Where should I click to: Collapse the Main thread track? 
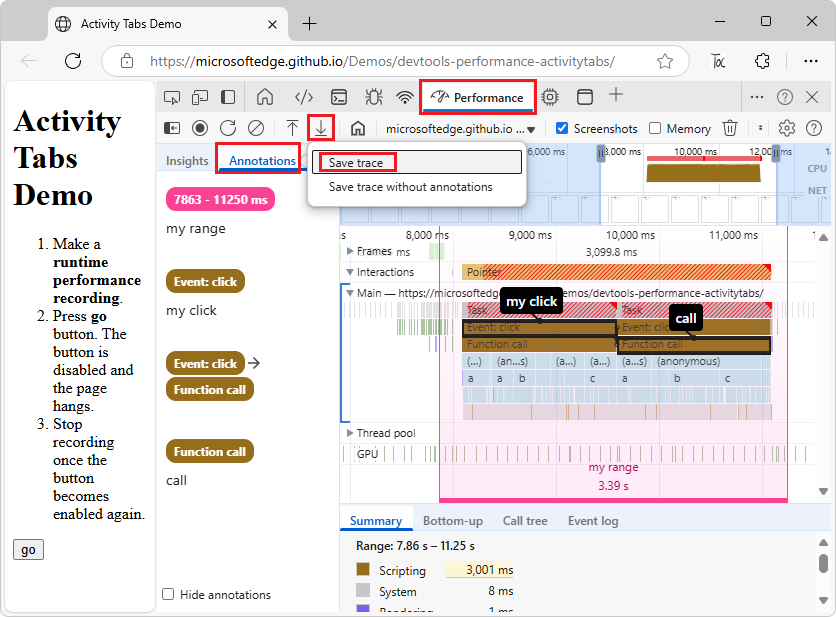coord(349,293)
